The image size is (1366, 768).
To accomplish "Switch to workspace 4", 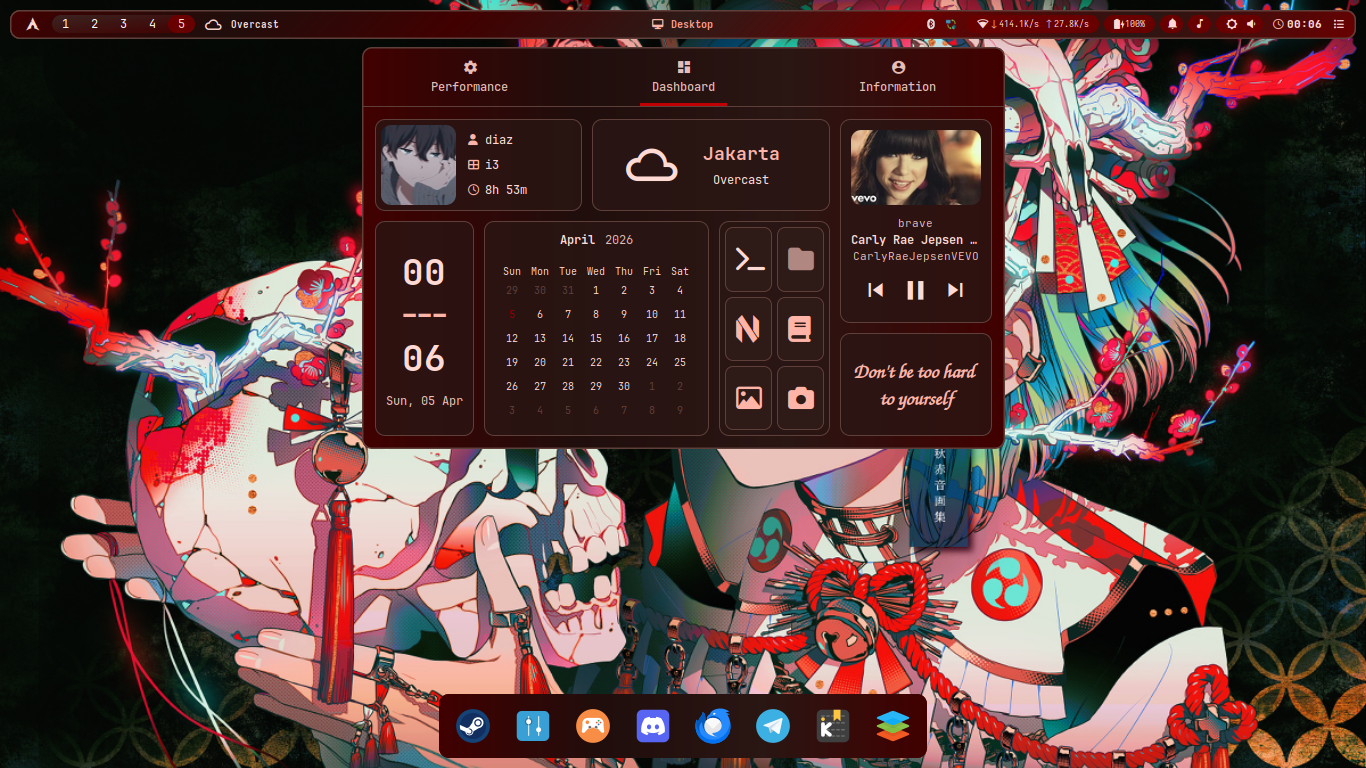I will click(153, 24).
